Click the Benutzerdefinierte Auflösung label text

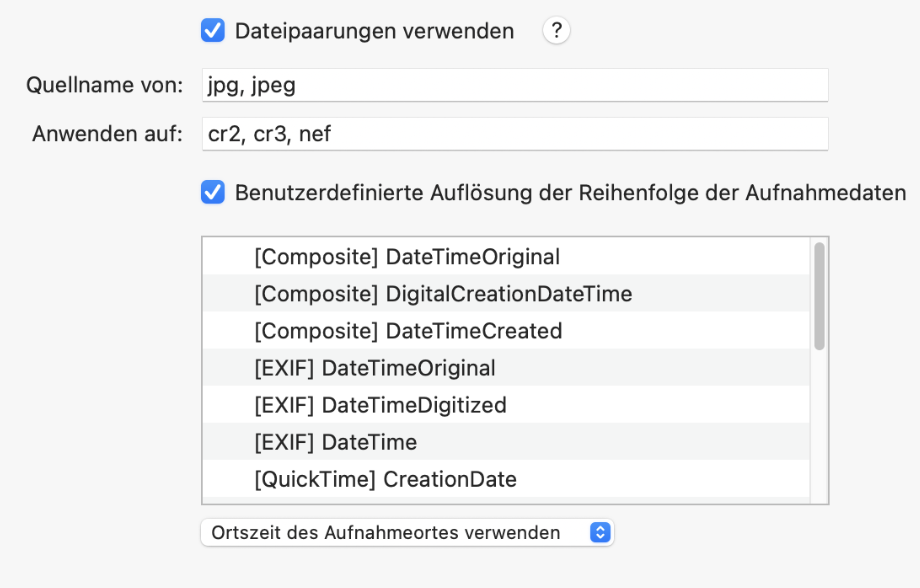(x=570, y=192)
